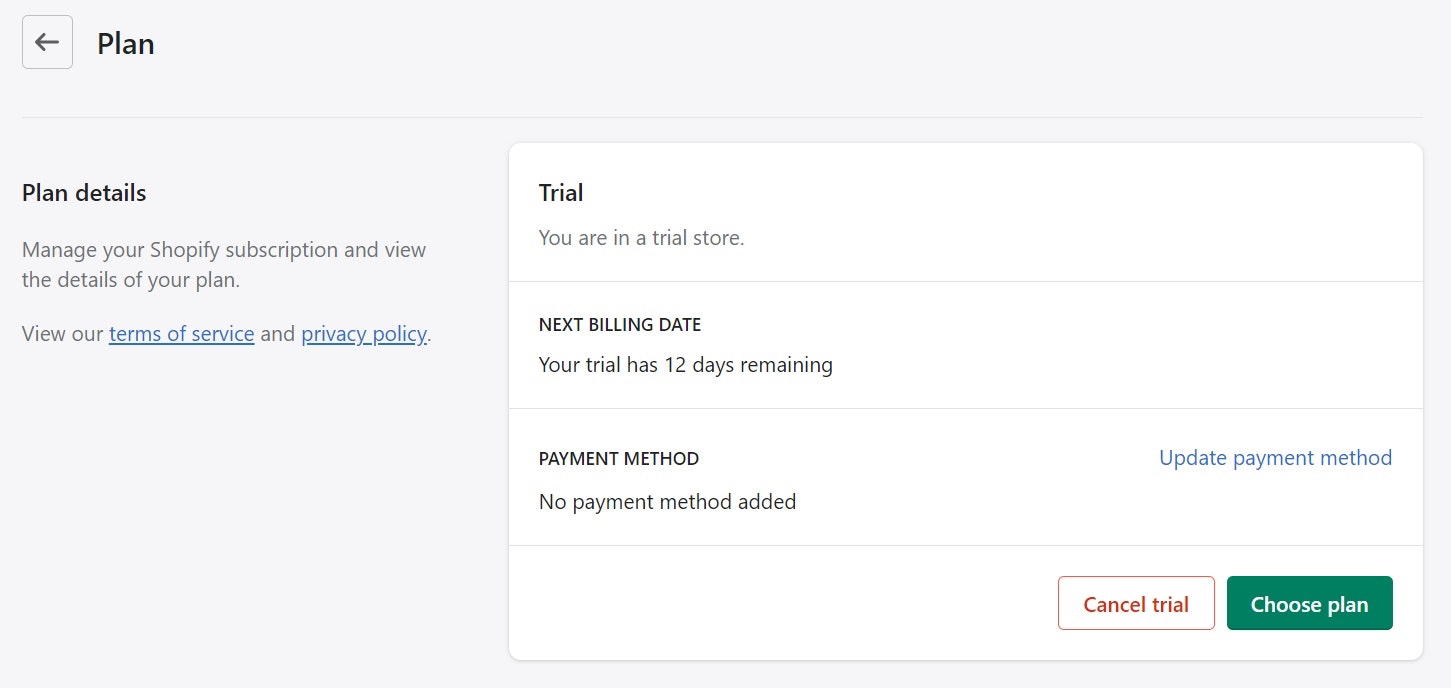This screenshot has width=1451, height=688.
Task: Select the Plan details heading
Action: (x=83, y=192)
